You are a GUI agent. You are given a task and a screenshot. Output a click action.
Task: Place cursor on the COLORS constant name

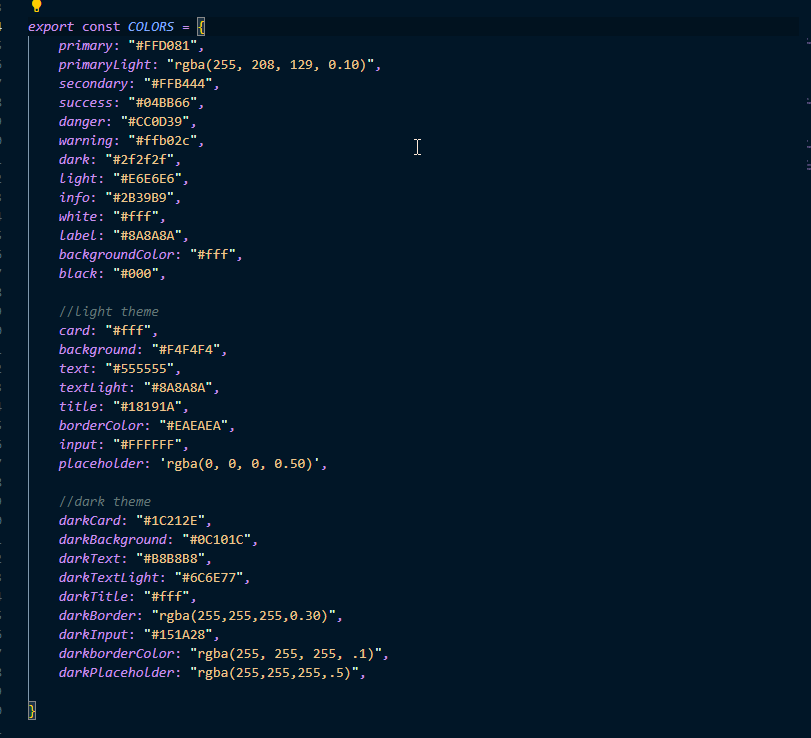point(151,27)
